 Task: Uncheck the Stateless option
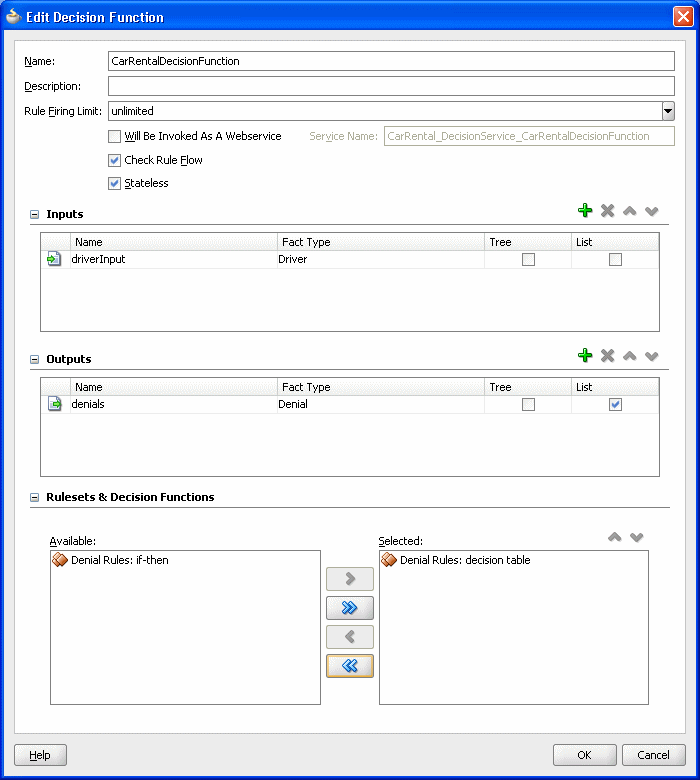click(x=114, y=184)
